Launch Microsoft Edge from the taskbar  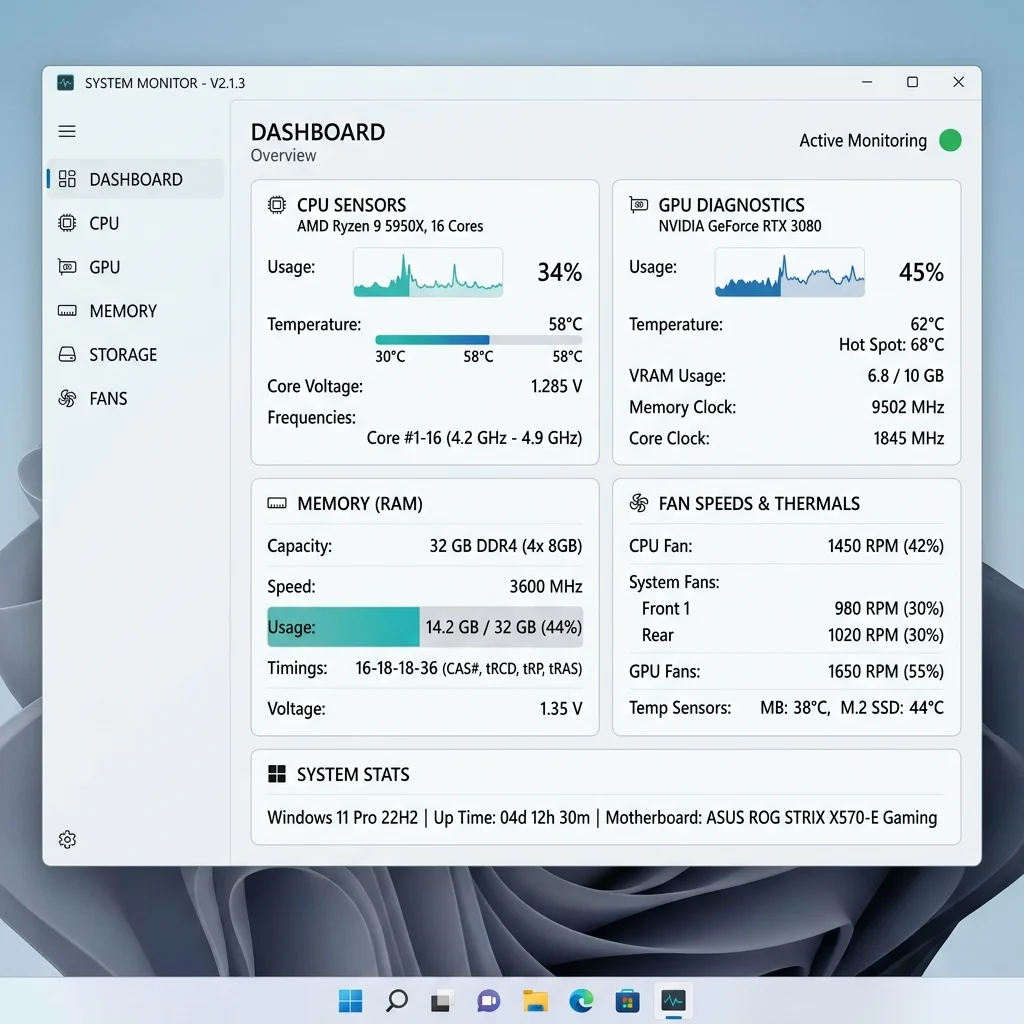tap(581, 1000)
